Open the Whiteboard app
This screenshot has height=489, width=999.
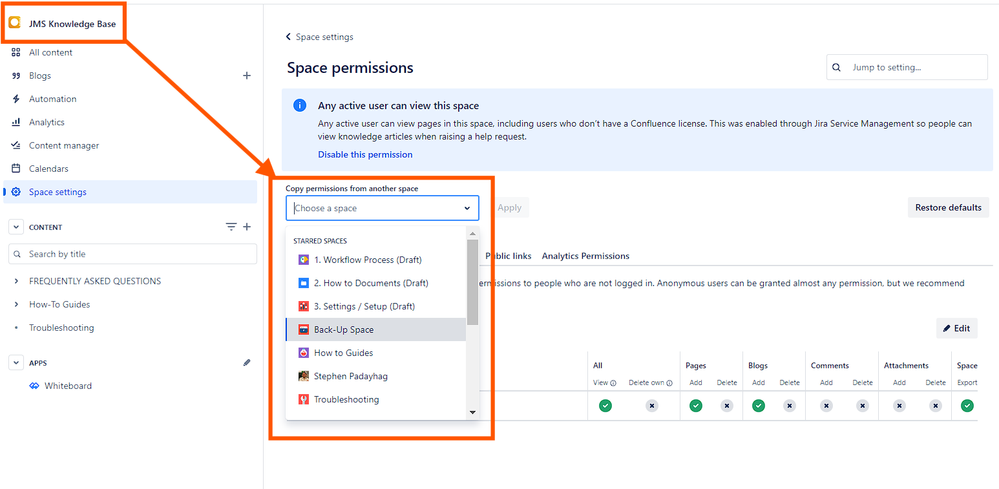[68, 386]
